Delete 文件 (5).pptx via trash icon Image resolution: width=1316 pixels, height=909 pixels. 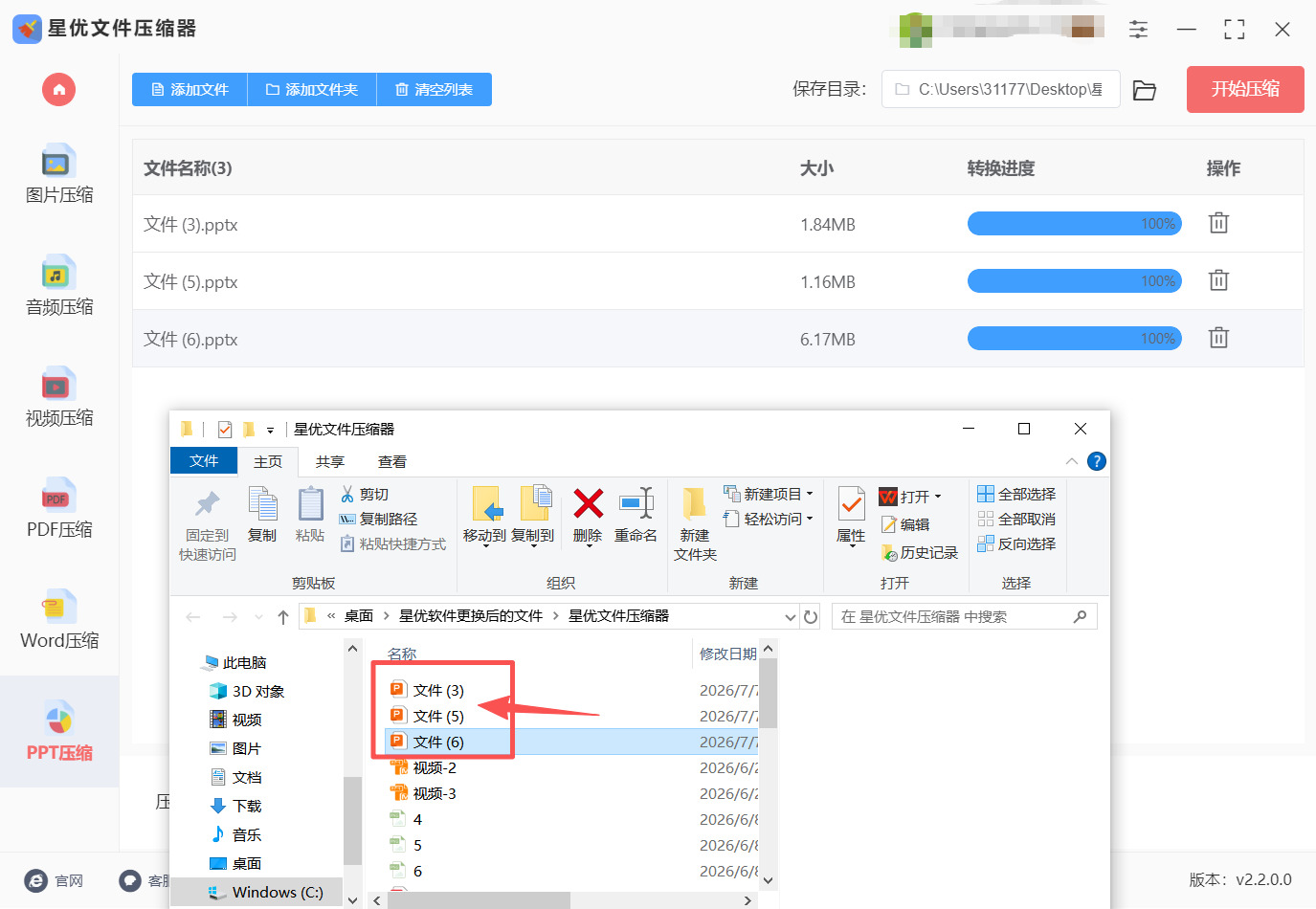tap(1218, 280)
